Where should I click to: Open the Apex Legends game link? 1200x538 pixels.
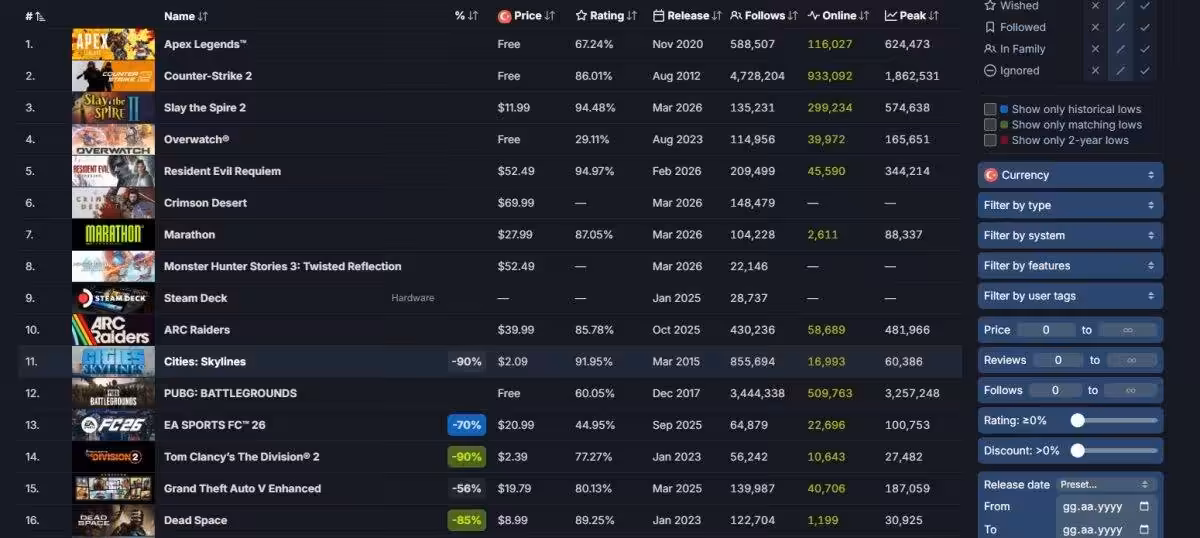205,45
